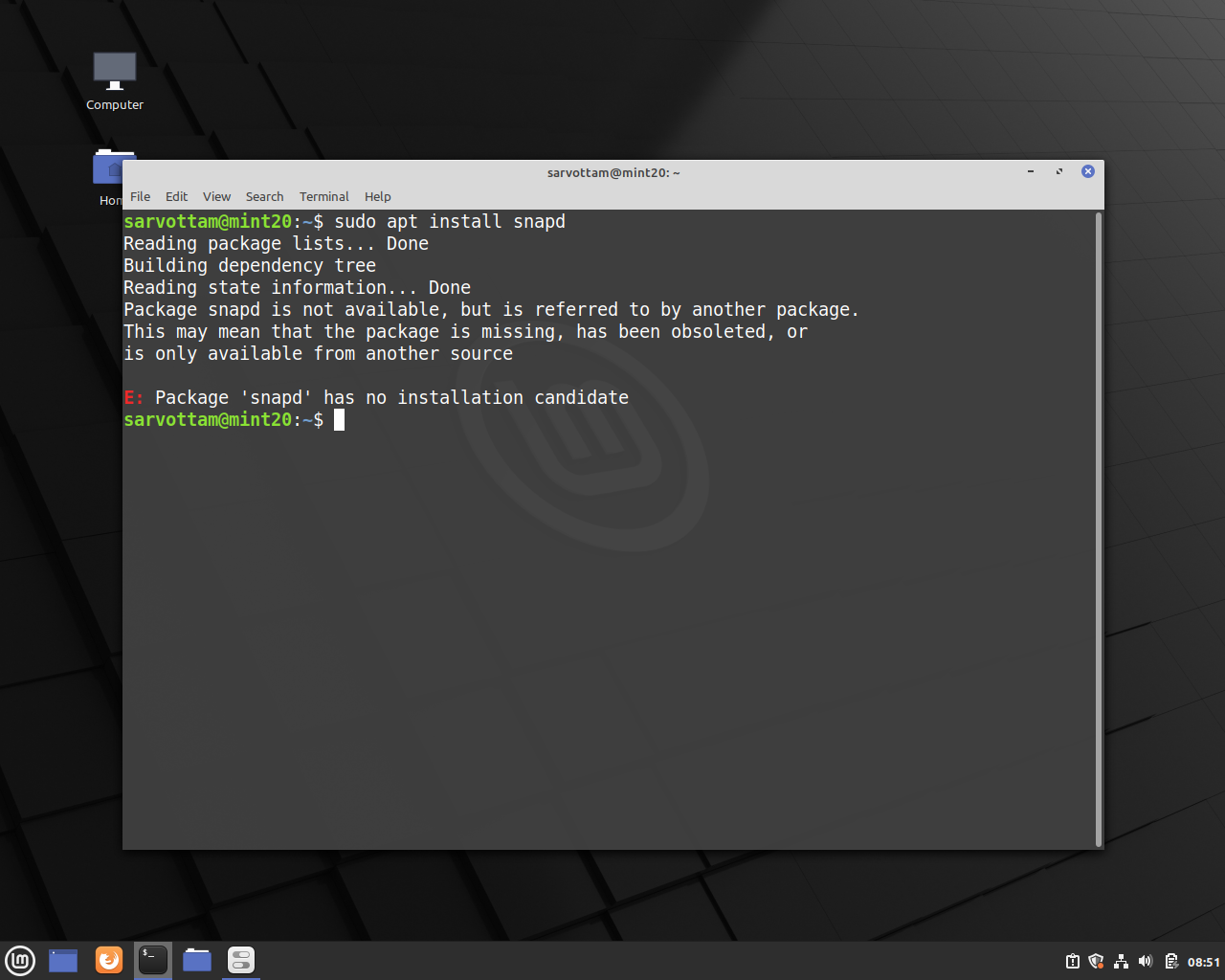Open the file manager from the taskbar

coord(196,960)
